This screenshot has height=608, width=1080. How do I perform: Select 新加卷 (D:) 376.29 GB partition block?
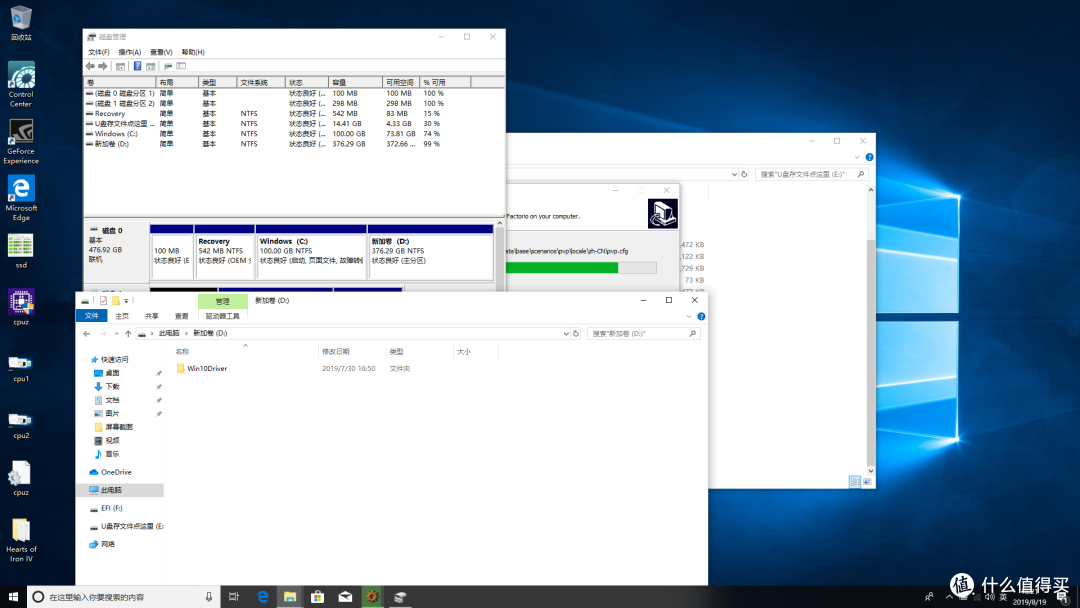coord(430,251)
